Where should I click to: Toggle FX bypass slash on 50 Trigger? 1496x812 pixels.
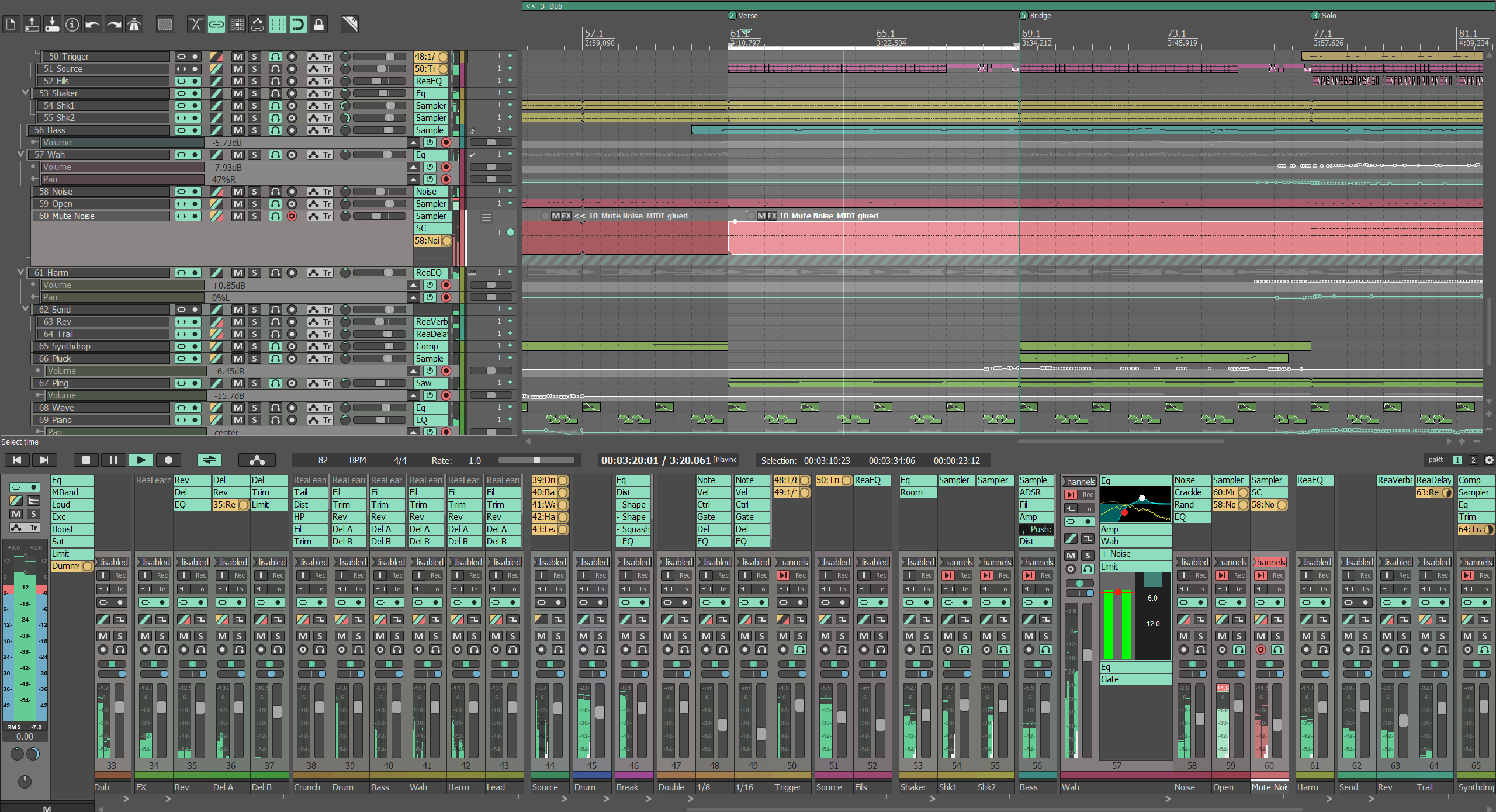216,57
